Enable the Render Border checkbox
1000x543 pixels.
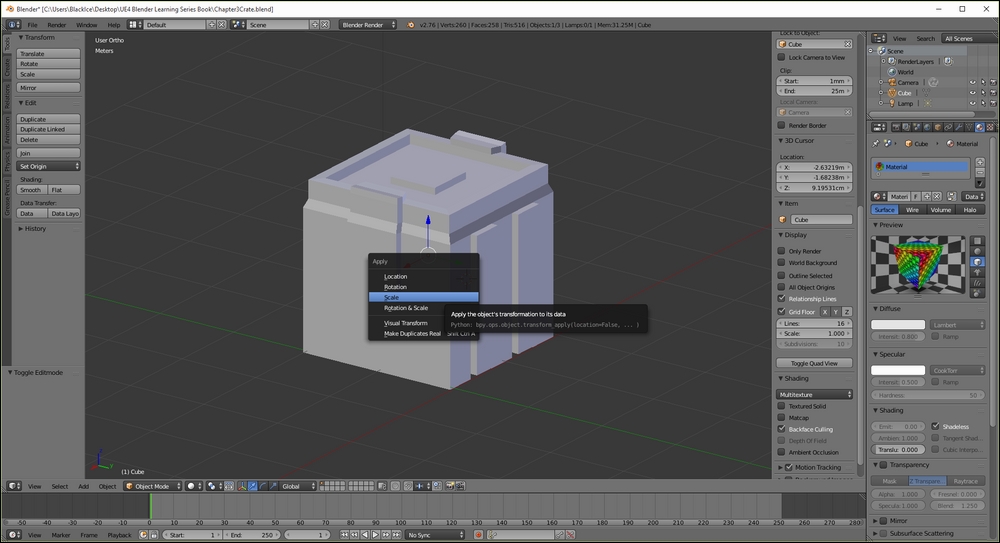click(781, 126)
